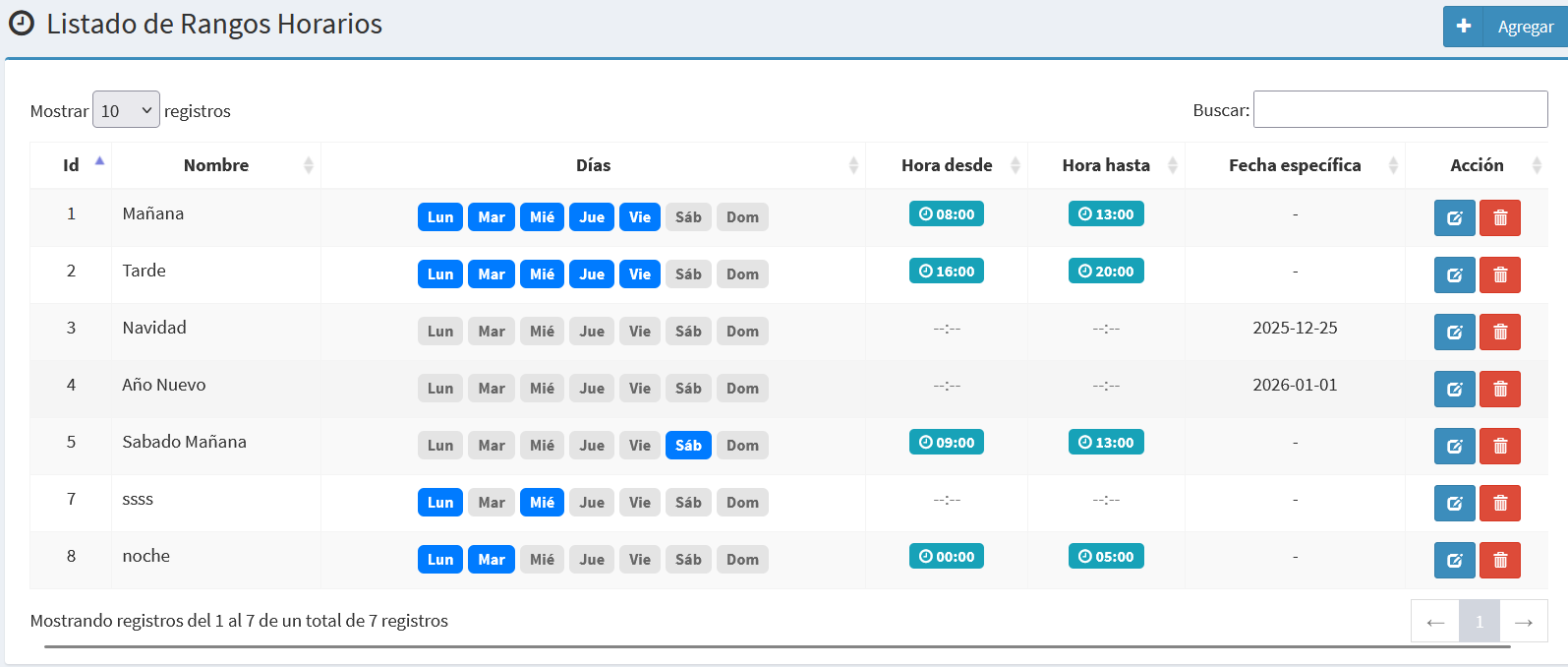The image size is (1568, 667).
Task: Edit the ssss row
Action: [x=1454, y=503]
